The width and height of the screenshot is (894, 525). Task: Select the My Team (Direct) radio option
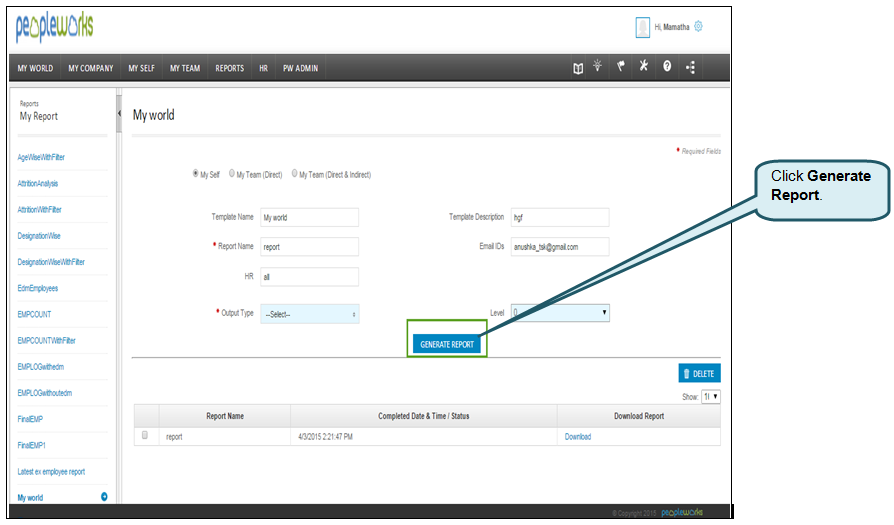point(233,174)
